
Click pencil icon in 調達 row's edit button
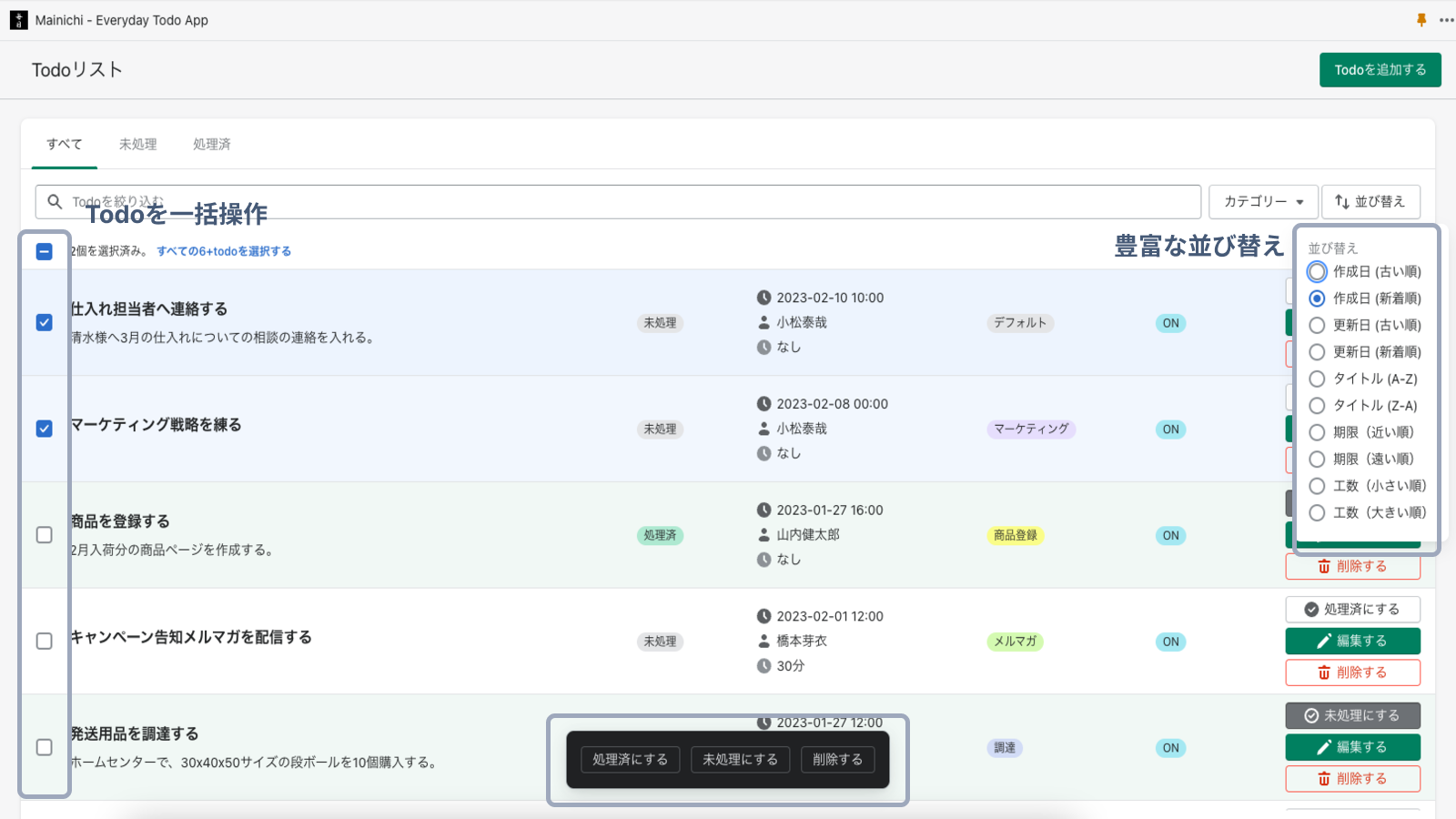[x=1324, y=748]
